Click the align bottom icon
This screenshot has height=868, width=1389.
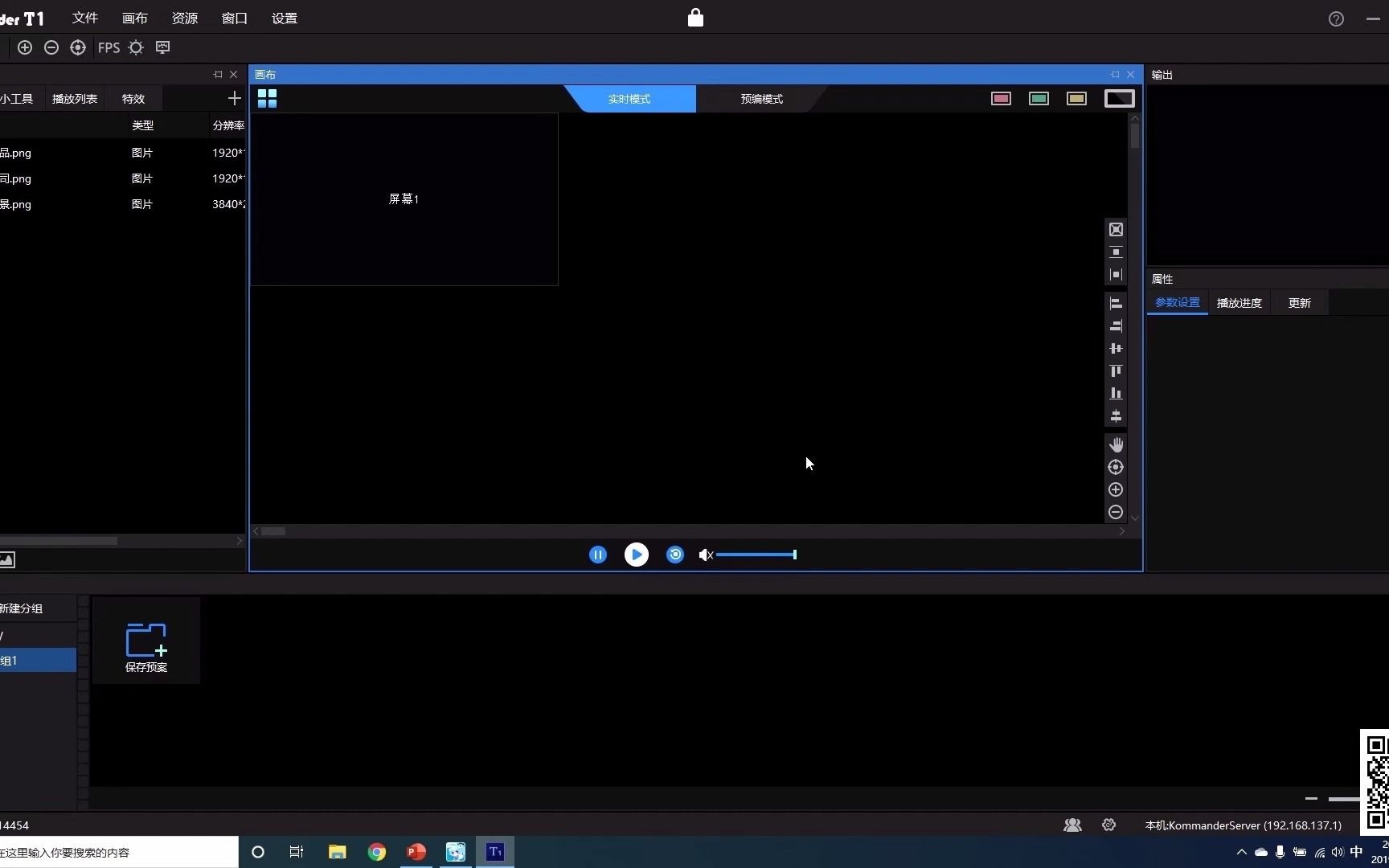[1116, 394]
